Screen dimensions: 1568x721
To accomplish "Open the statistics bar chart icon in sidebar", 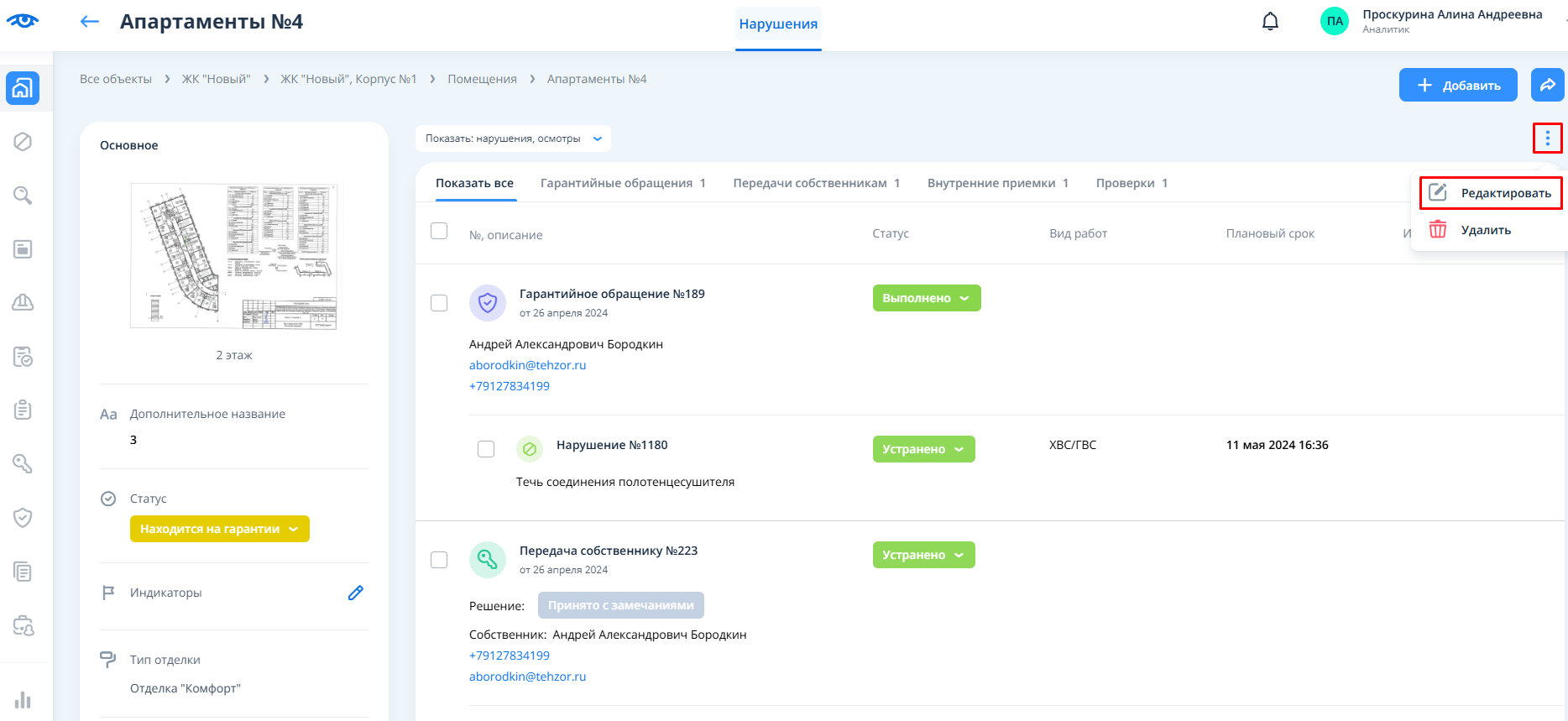I will [x=23, y=699].
